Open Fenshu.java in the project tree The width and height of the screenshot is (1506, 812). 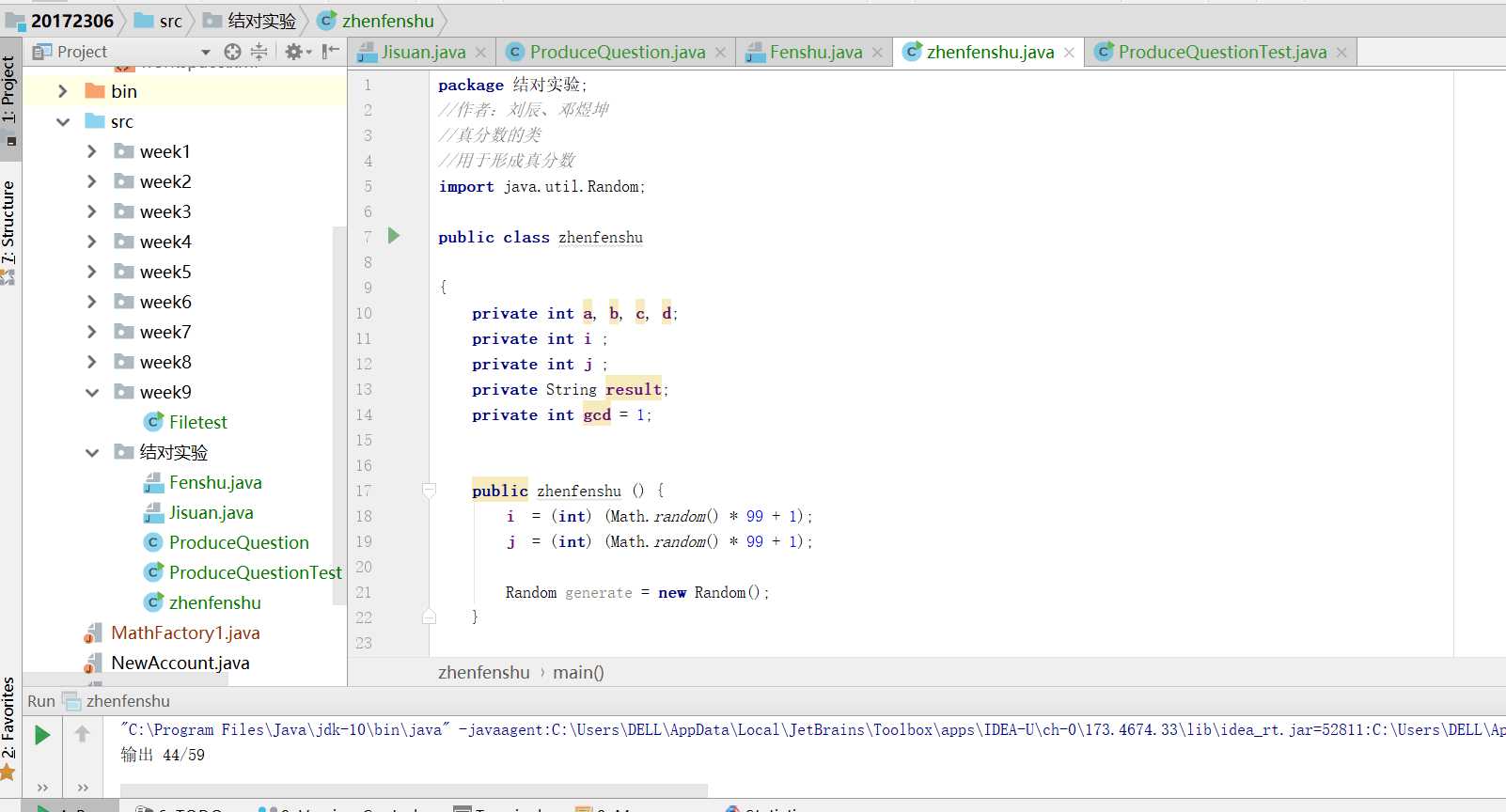coord(215,482)
